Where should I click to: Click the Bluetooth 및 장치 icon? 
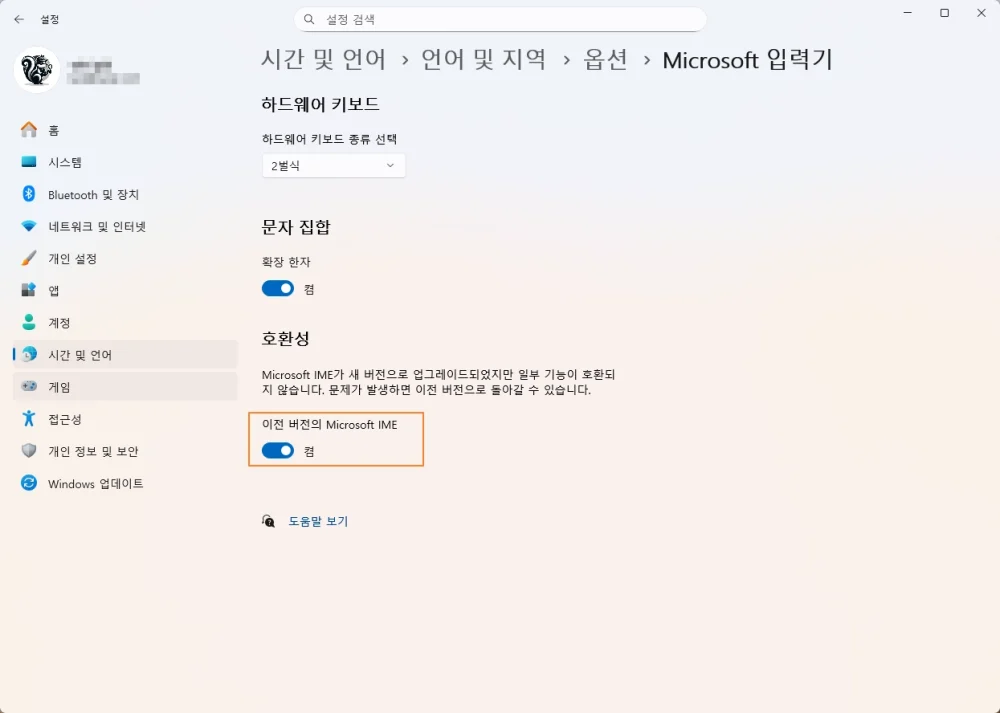(x=27, y=194)
